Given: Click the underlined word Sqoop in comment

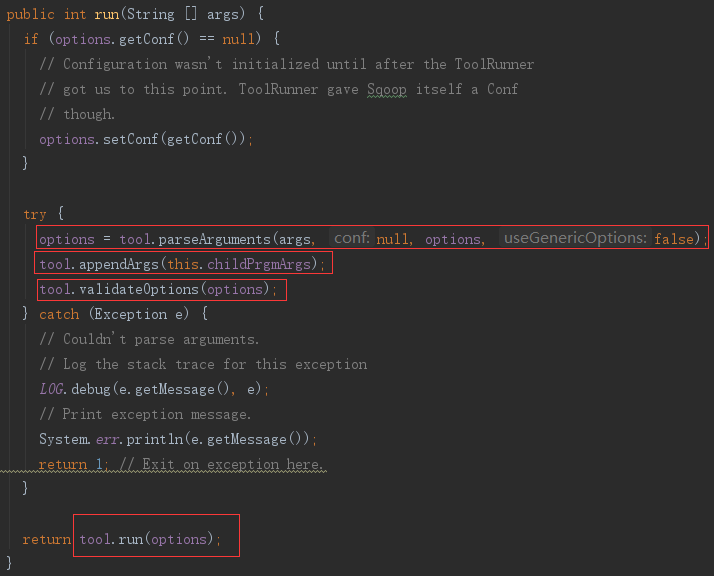Looking at the screenshot, I should pos(387,89).
